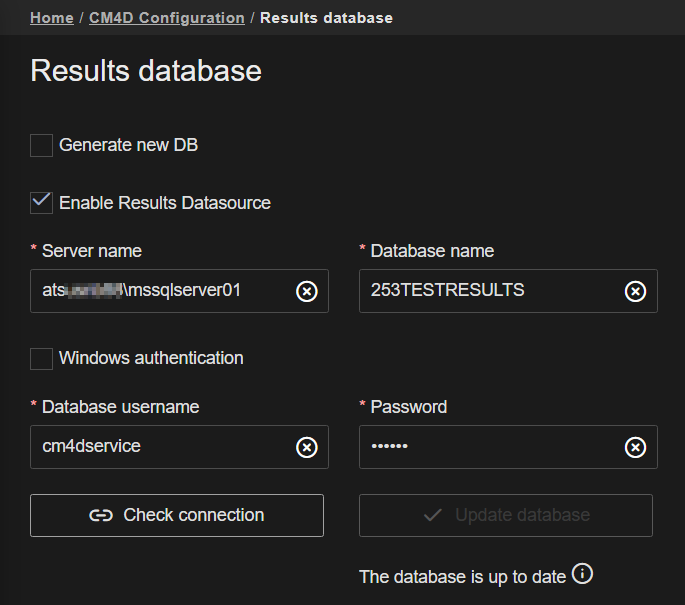The image size is (685, 605).
Task: Clear the Database username field
Action: tap(307, 447)
